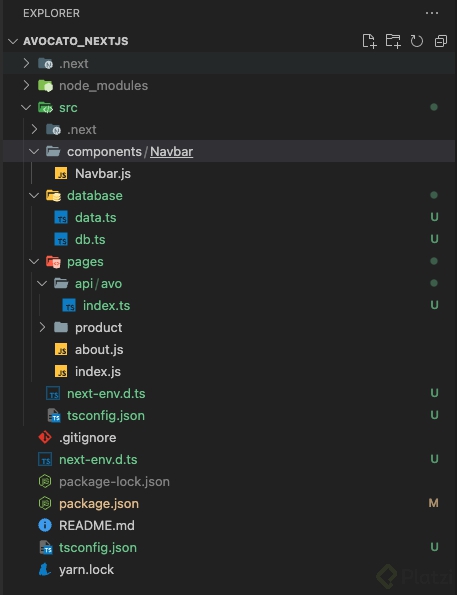The image size is (457, 595).
Task: Refresh the Explorer file tree
Action: click(417, 41)
